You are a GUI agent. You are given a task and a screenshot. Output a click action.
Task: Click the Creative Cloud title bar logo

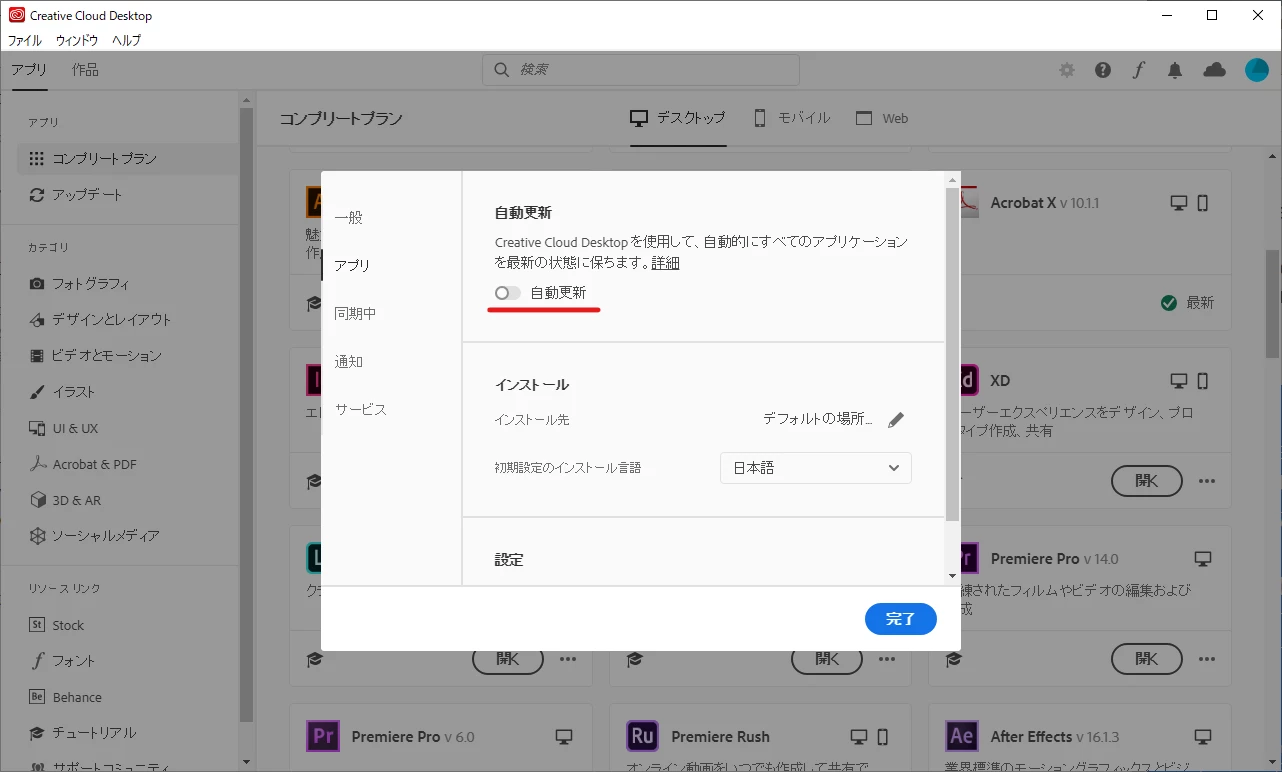tap(16, 16)
